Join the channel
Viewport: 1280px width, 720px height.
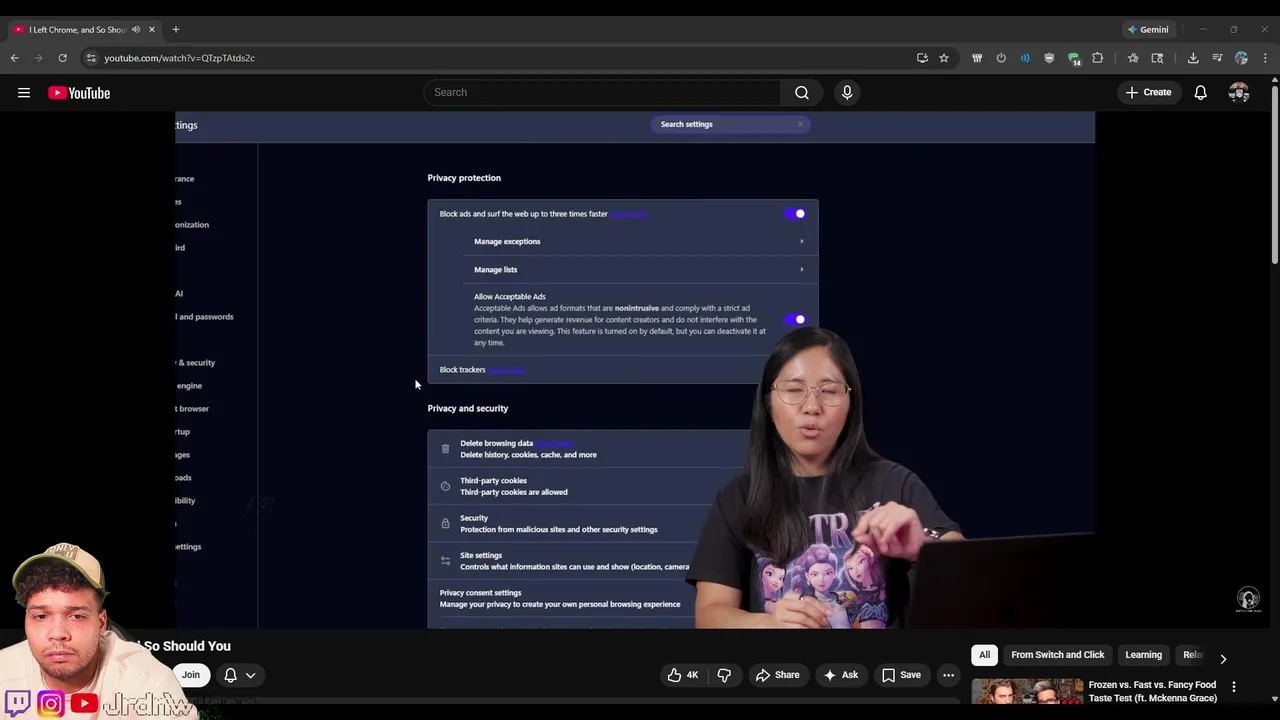click(190, 675)
